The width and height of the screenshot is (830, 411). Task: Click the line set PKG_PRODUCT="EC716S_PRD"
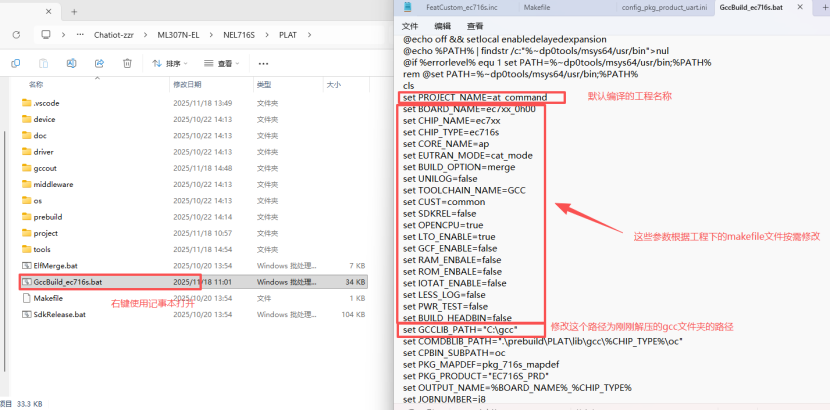[476, 376]
